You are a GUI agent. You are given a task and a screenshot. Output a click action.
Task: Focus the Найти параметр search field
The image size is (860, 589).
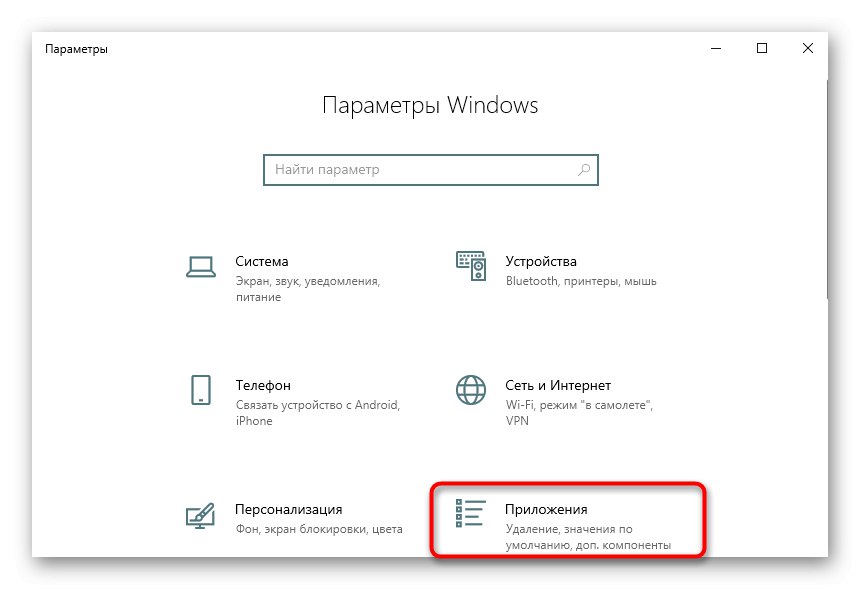click(x=431, y=170)
